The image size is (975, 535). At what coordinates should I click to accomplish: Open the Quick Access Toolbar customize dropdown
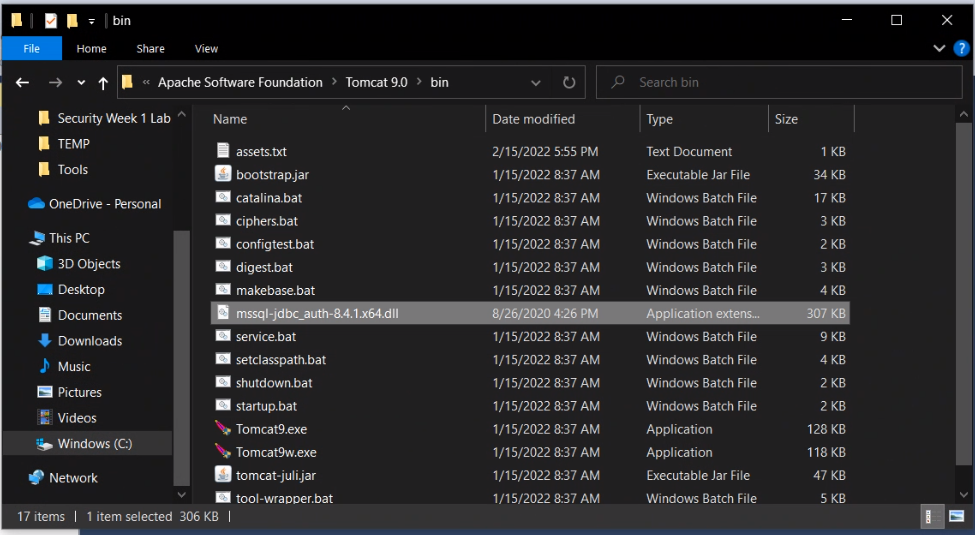pyautogui.click(x=92, y=20)
